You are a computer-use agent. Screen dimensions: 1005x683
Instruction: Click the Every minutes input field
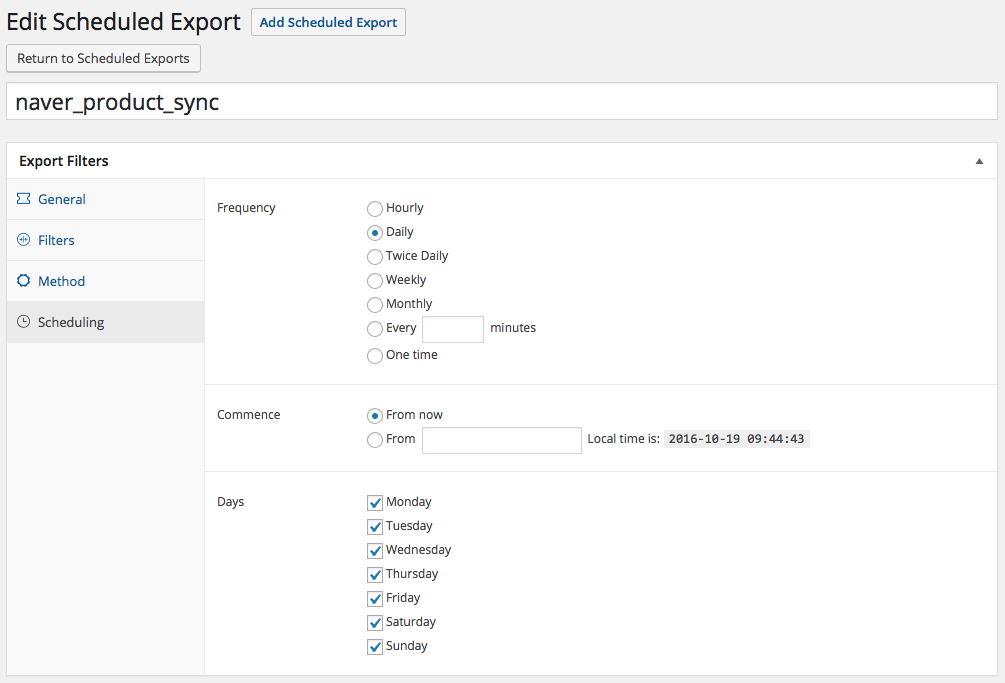[453, 329]
